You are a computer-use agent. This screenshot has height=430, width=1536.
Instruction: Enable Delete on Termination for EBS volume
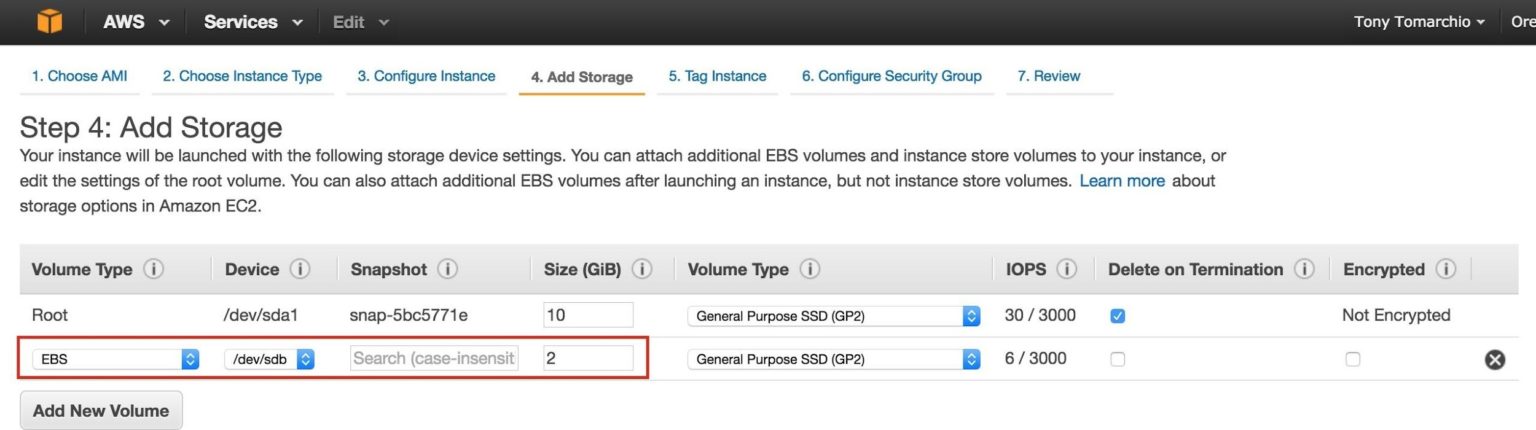pyautogui.click(x=1118, y=359)
